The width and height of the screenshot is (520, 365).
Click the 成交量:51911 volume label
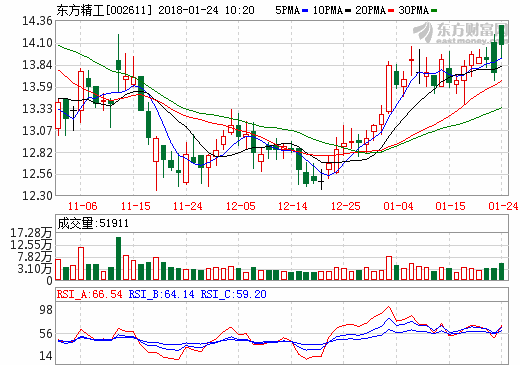(x=93, y=223)
